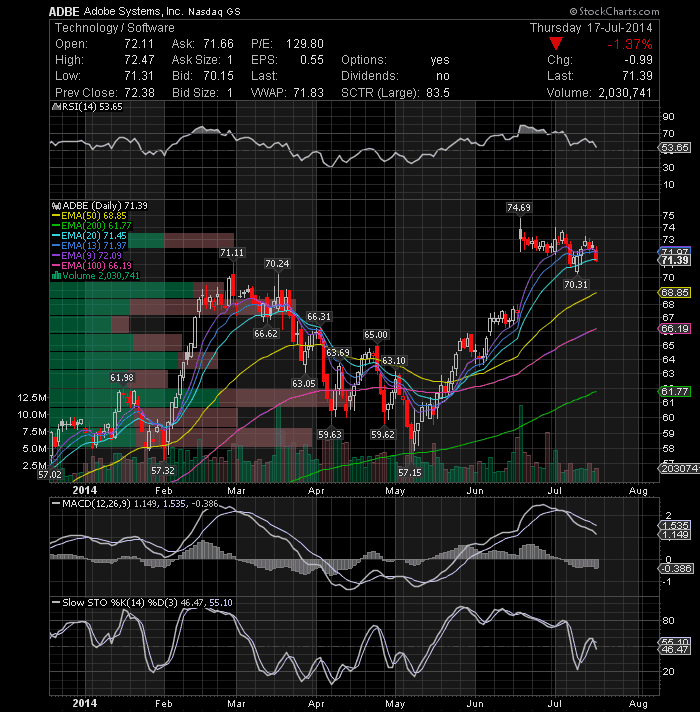Click the 71.11 peak price annotation
The image size is (700, 712).
point(232,252)
